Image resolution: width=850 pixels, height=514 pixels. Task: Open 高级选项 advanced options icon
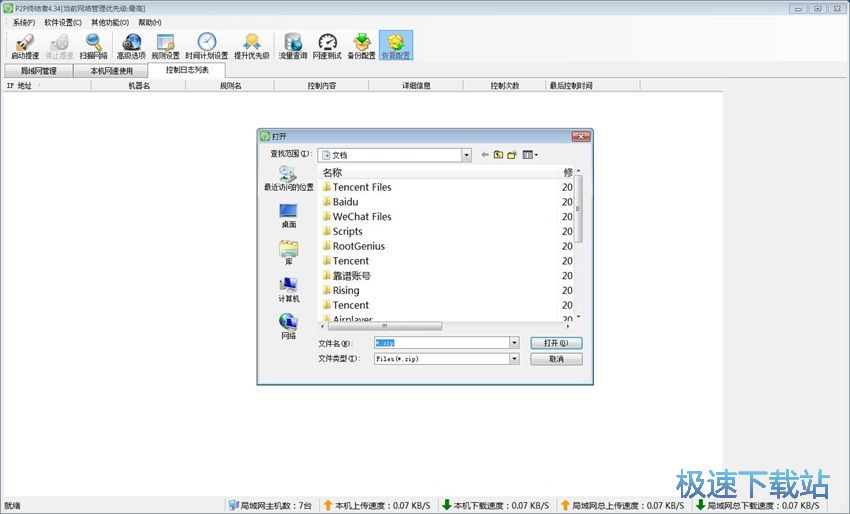(131, 46)
